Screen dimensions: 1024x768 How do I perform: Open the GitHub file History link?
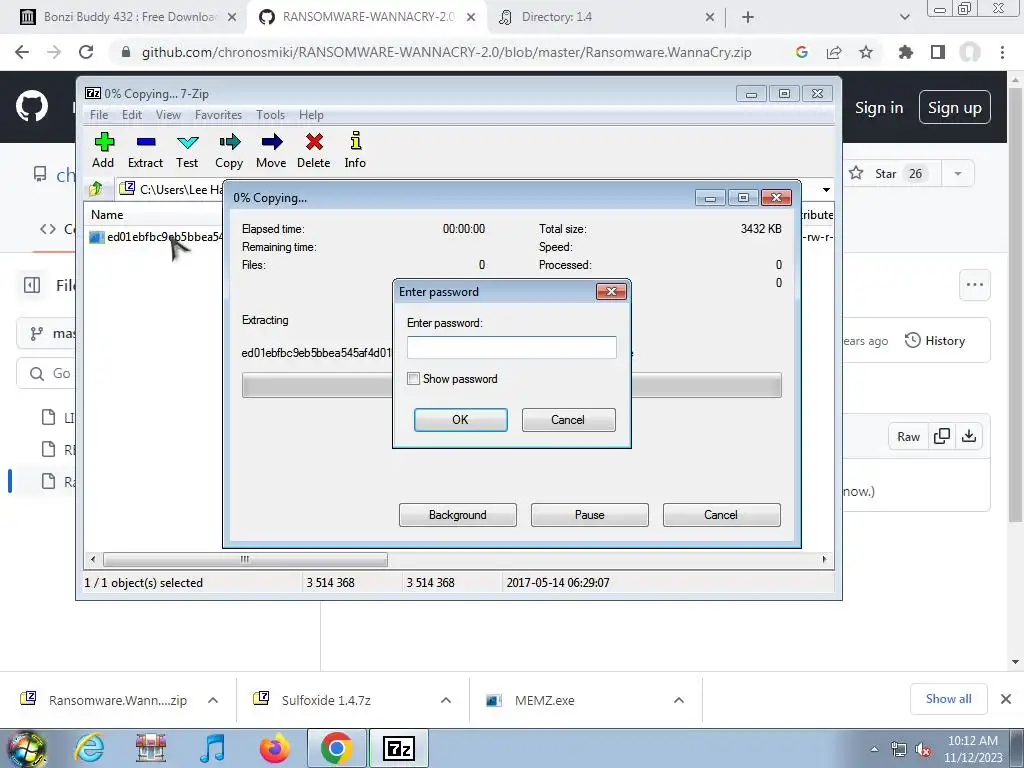[x=935, y=340]
